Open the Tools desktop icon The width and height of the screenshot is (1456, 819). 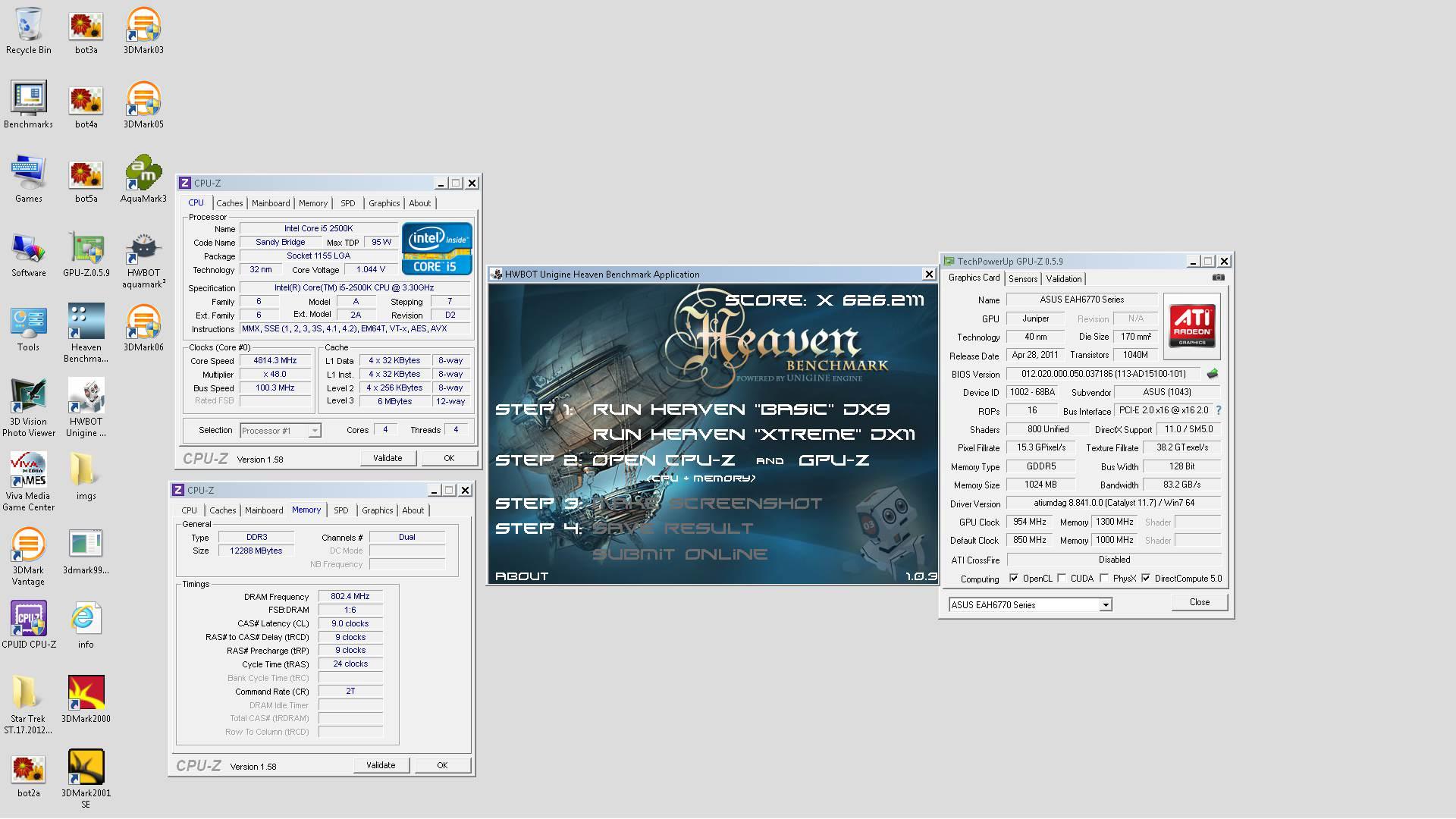pos(29,328)
